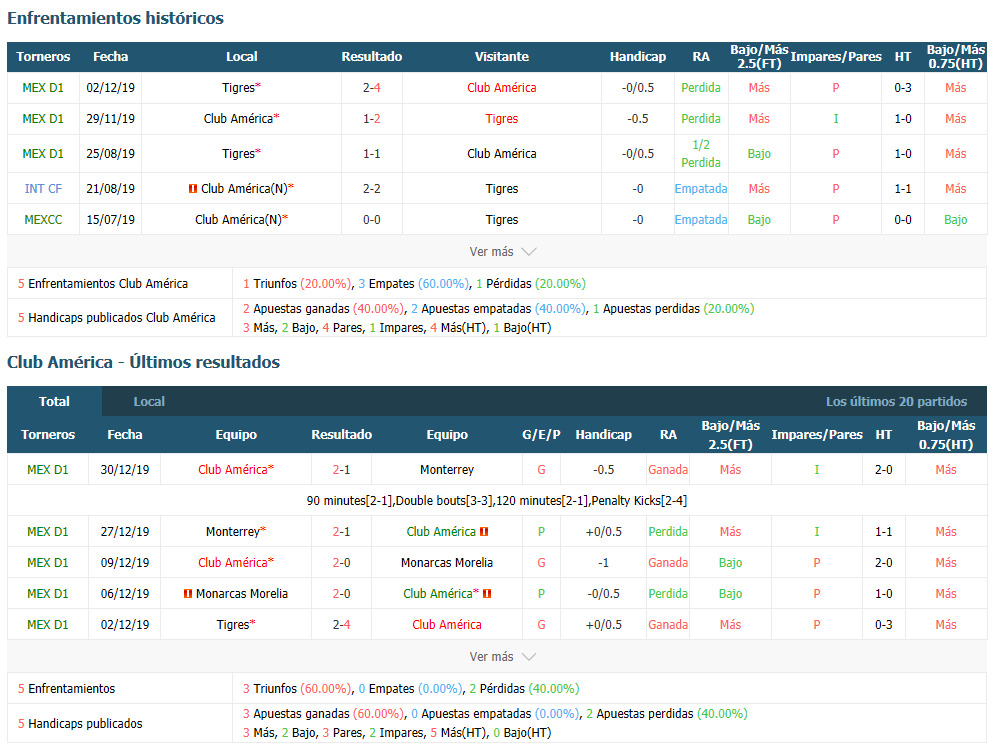Screen dimensions: 999x746
Task: Open result 2-4 of Tigres vs Club América historic
Action: click(x=371, y=88)
